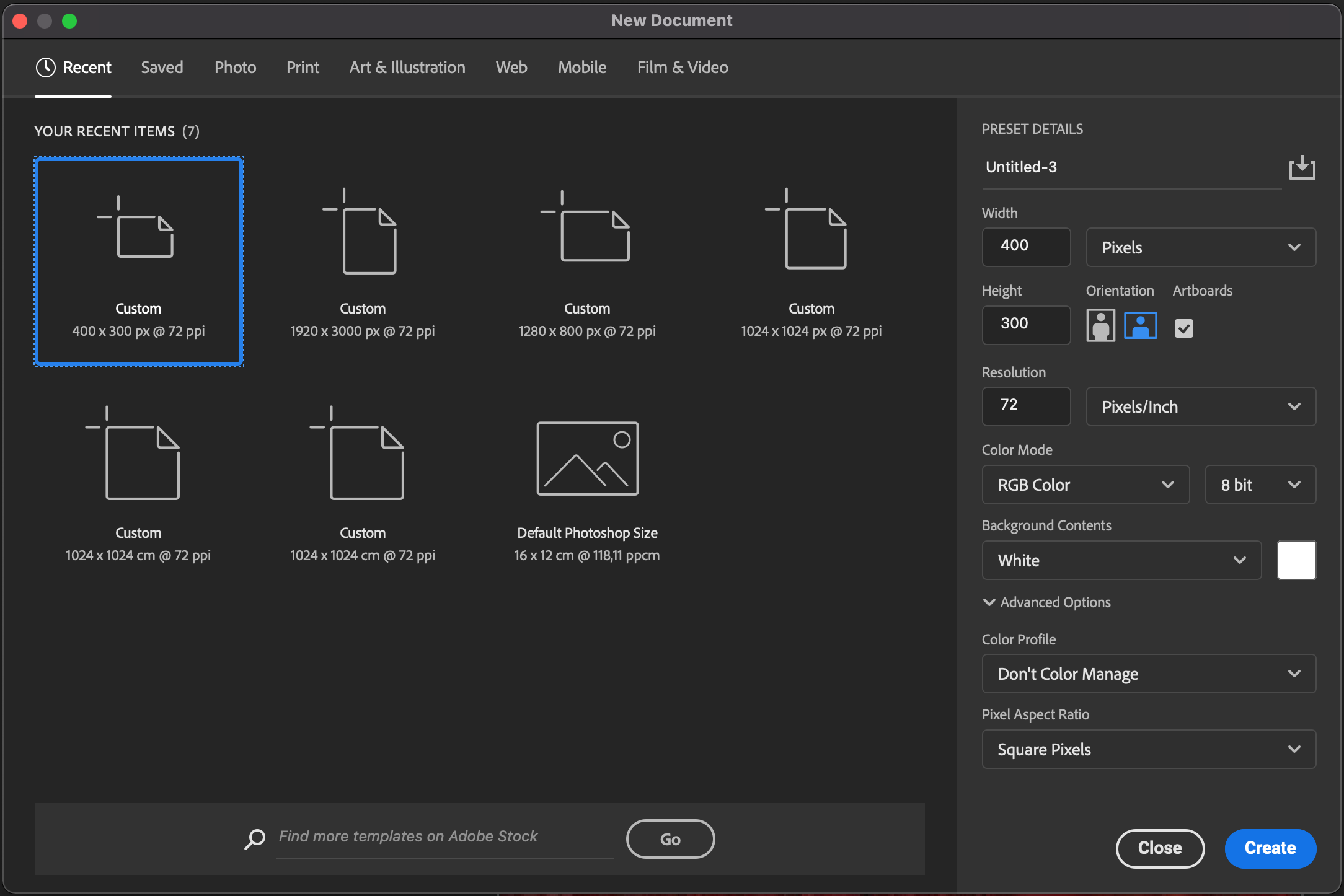
Task: Switch to the Film & Video tab
Action: point(682,68)
